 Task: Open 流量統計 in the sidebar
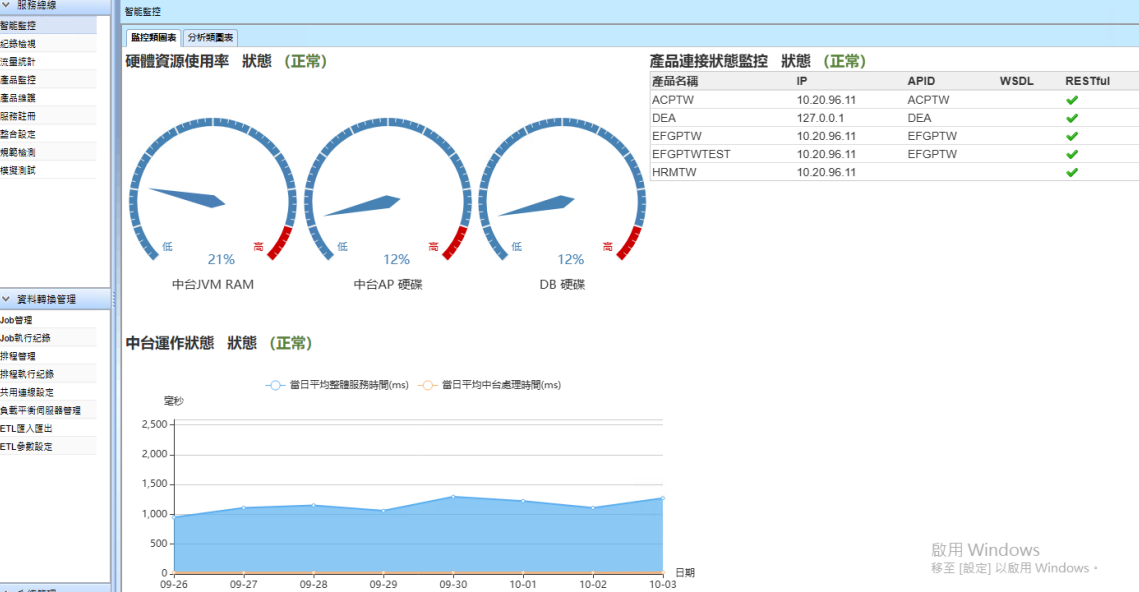point(18,62)
